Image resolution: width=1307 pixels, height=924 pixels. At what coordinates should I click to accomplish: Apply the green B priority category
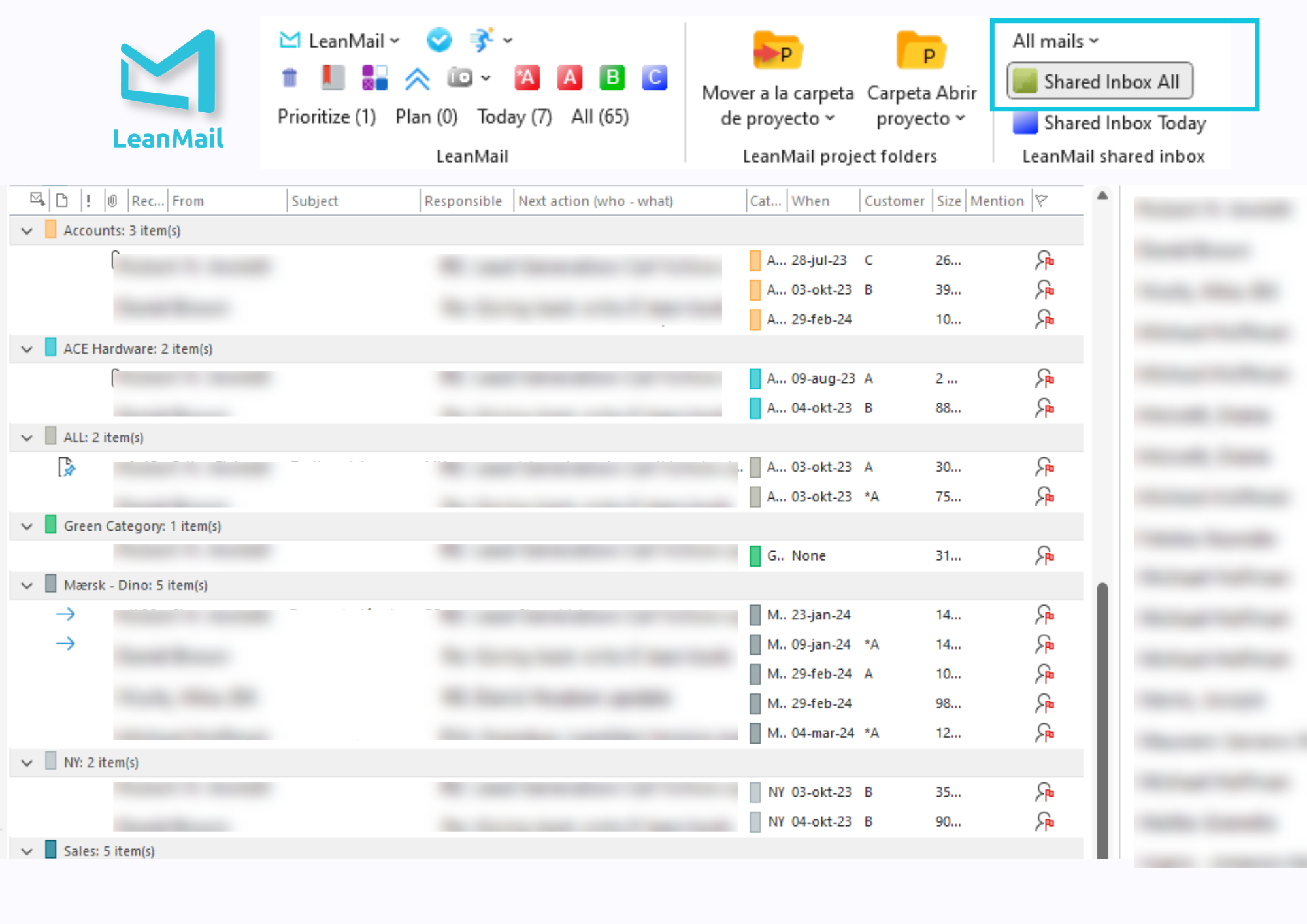click(611, 78)
